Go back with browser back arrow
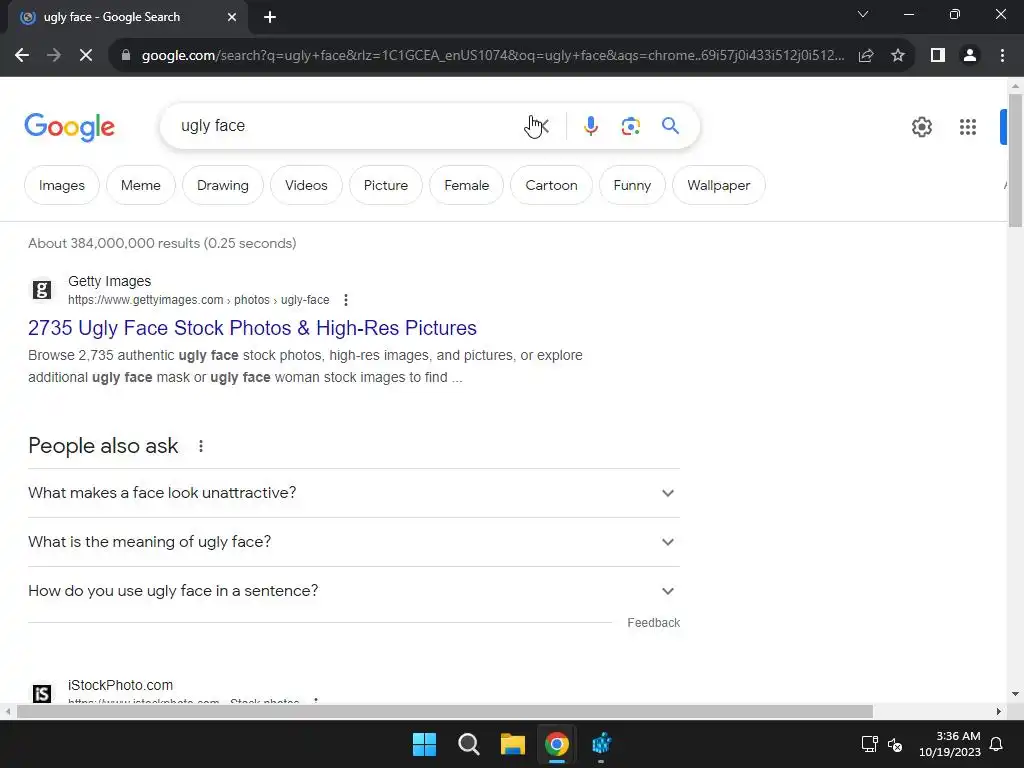This screenshot has height=768, width=1024. click(x=22, y=56)
